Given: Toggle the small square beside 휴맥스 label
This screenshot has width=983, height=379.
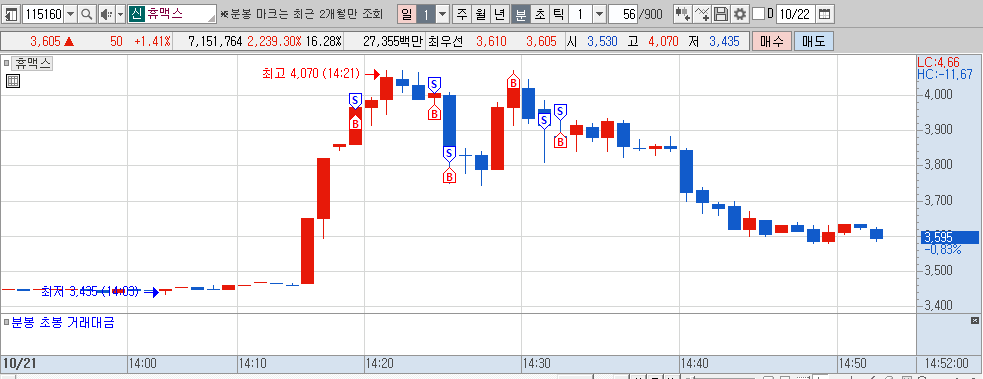Looking at the screenshot, I should click(x=6, y=63).
